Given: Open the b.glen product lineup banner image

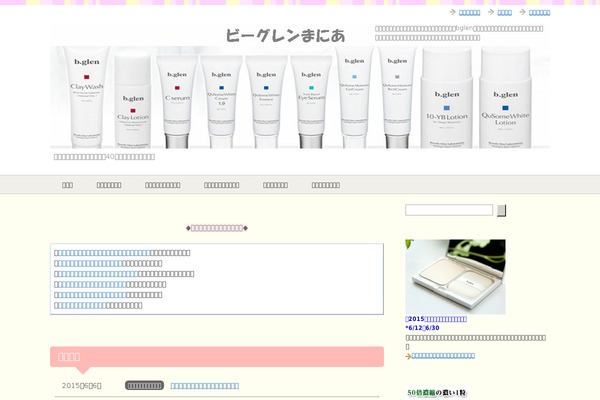Looking at the screenshot, I should click(x=300, y=97).
